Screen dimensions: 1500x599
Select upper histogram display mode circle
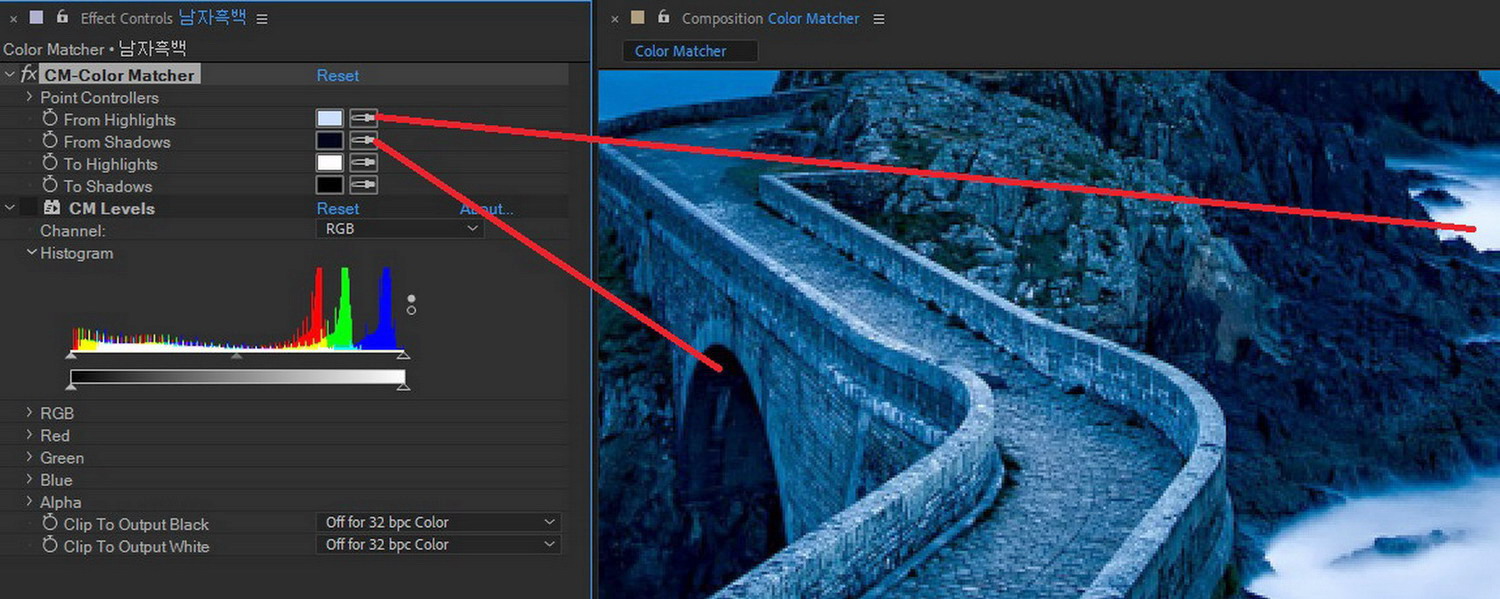pyautogui.click(x=411, y=299)
